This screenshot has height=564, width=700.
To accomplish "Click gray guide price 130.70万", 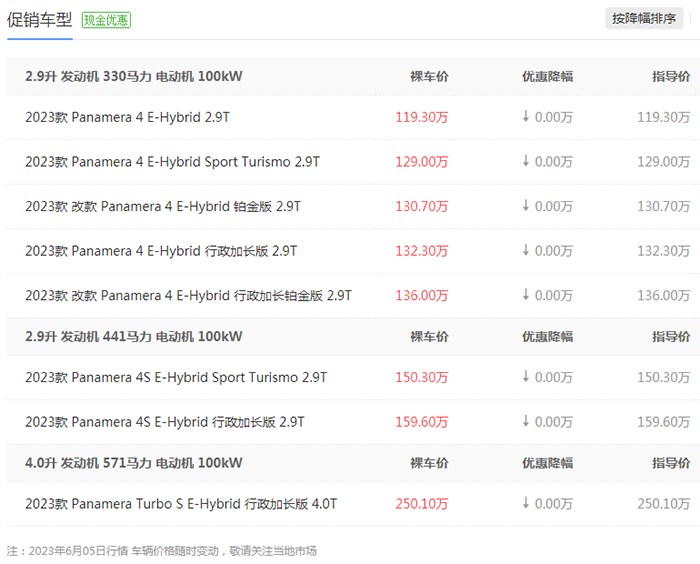I will click(663, 206).
